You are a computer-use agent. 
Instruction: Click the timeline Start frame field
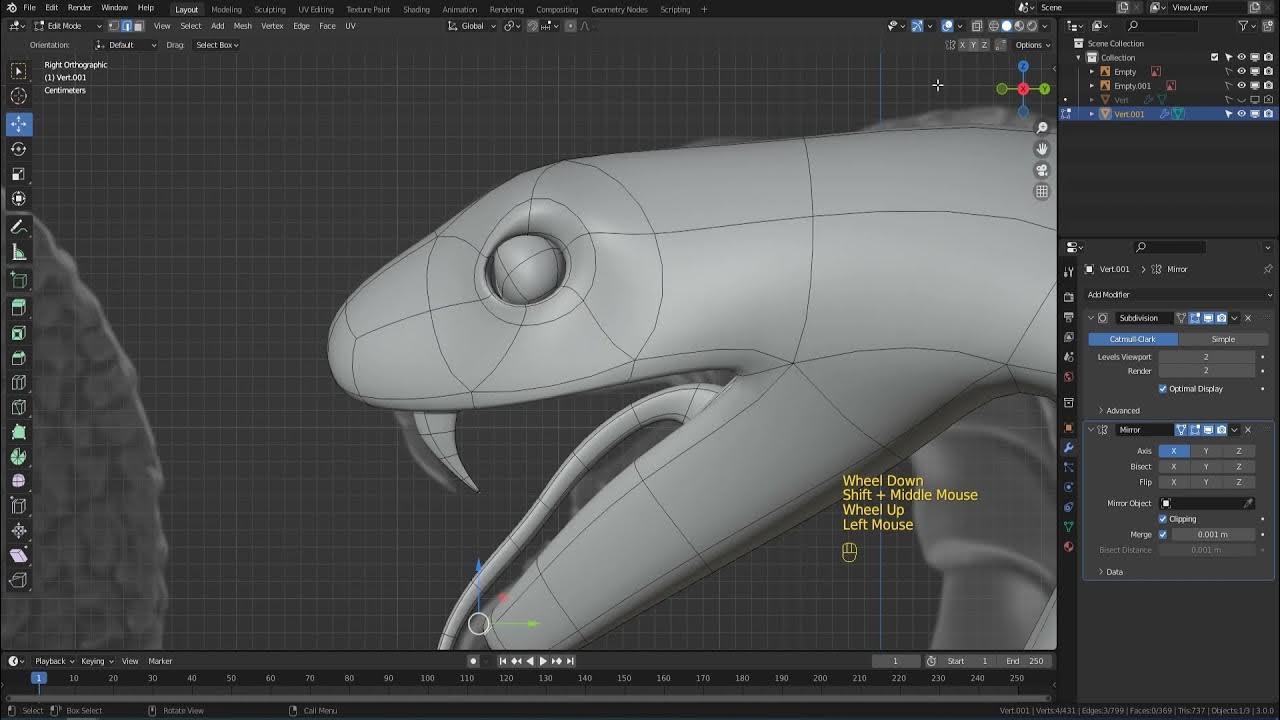tap(968, 661)
